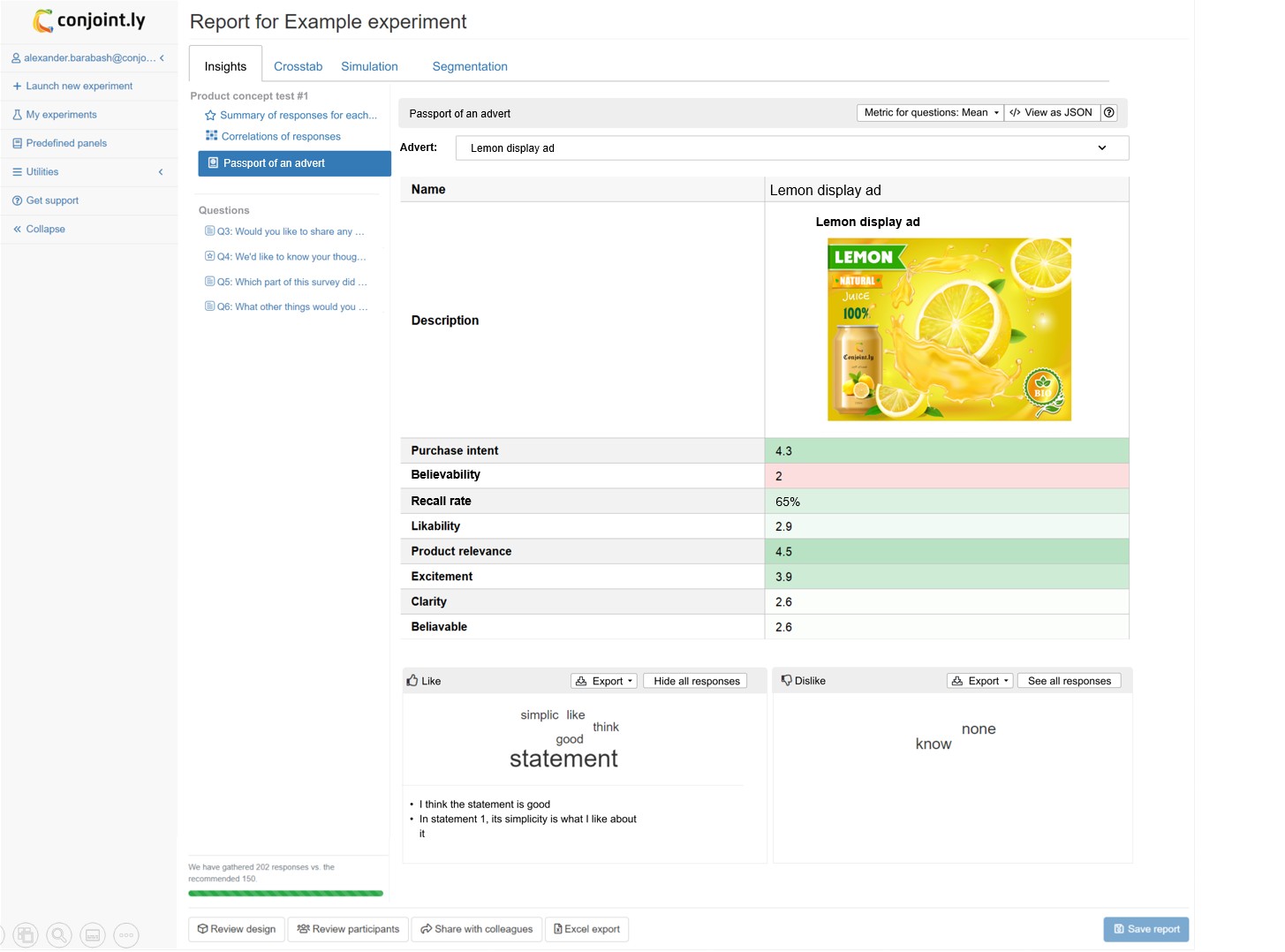Image resolution: width=1285 pixels, height=952 pixels.
Task: Click the green responses progress bar
Action: click(286, 894)
